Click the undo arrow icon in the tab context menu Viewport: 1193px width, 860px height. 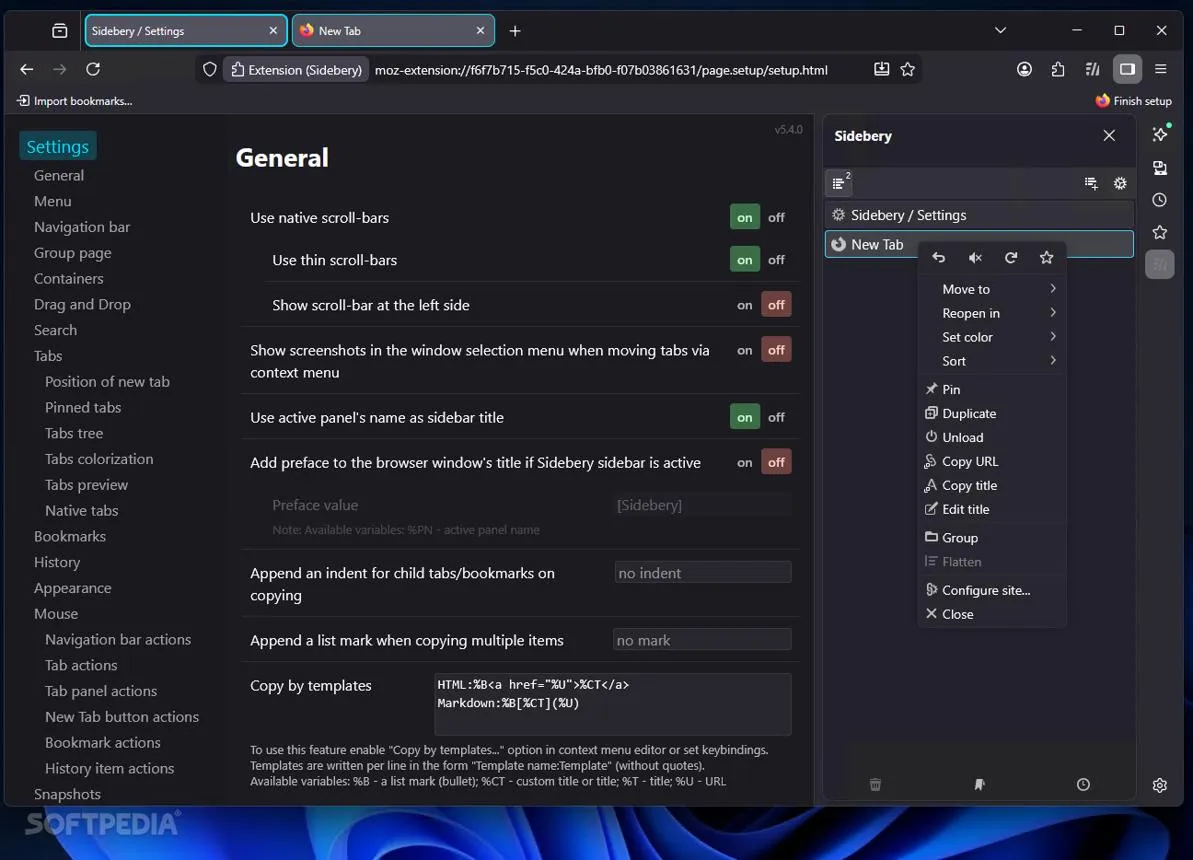coord(939,258)
